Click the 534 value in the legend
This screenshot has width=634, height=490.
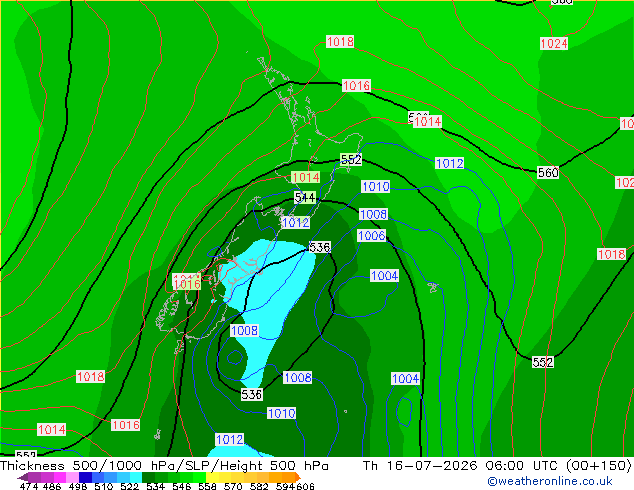(154, 486)
